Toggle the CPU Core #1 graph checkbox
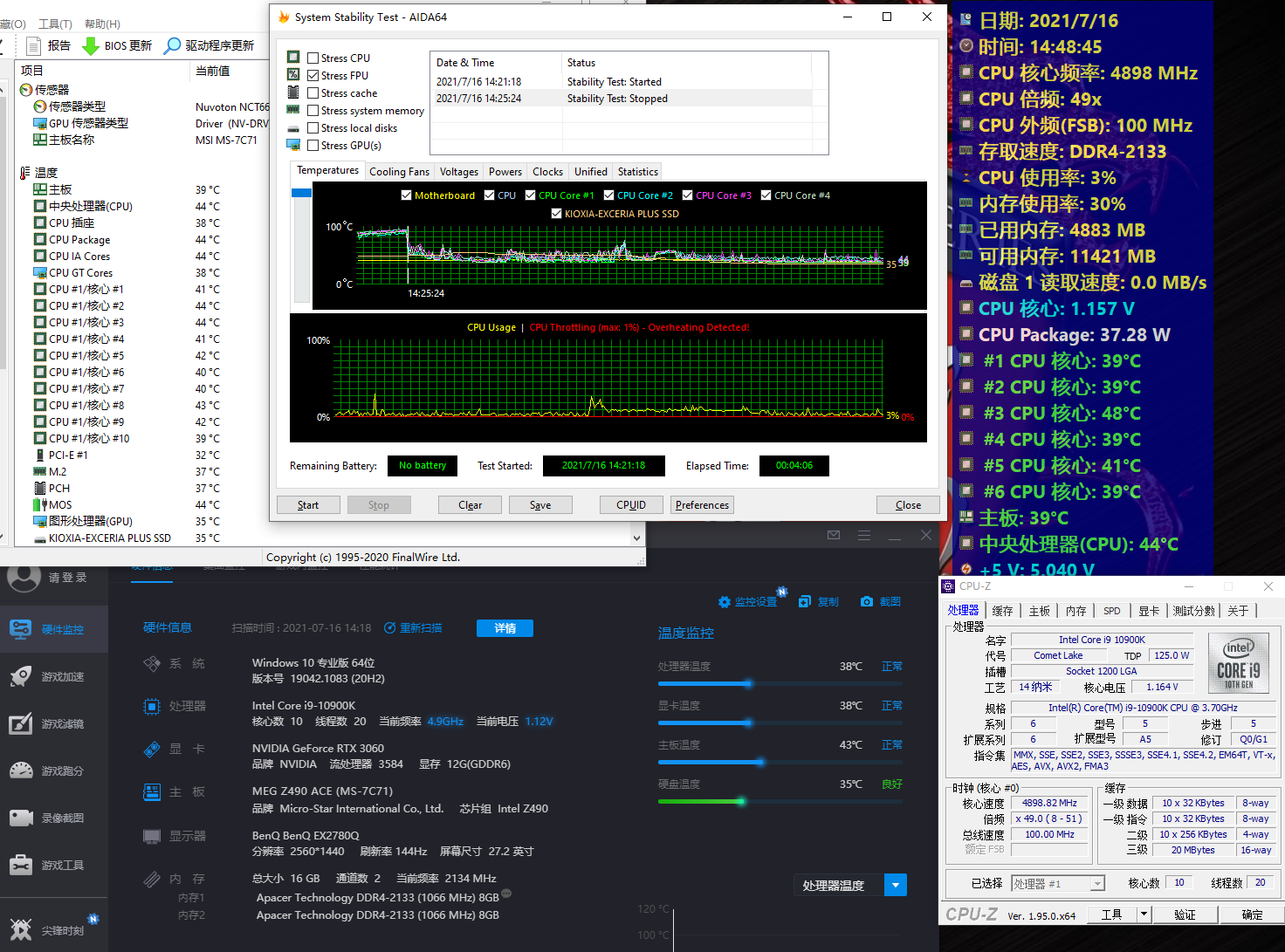 pyautogui.click(x=530, y=195)
